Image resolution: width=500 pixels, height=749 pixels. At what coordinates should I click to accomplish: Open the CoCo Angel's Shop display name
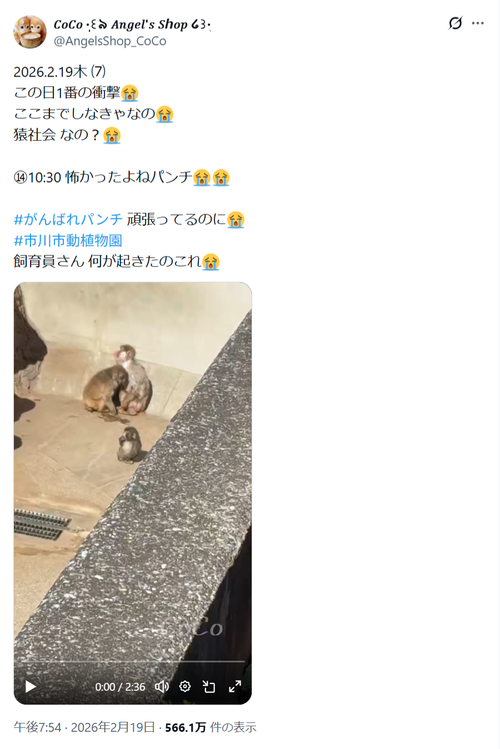coord(132,24)
